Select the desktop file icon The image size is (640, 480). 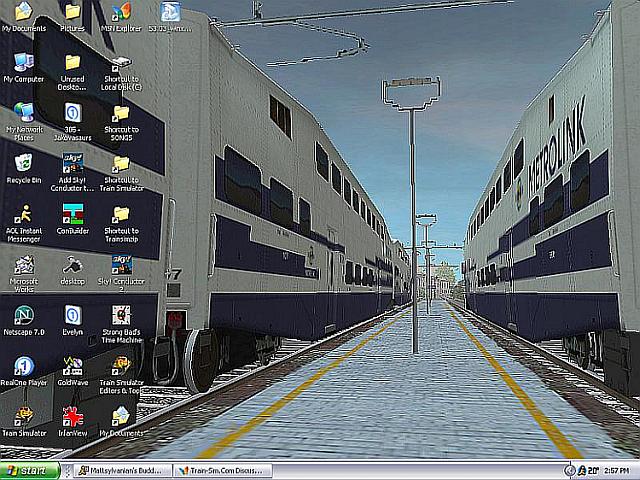(73, 269)
